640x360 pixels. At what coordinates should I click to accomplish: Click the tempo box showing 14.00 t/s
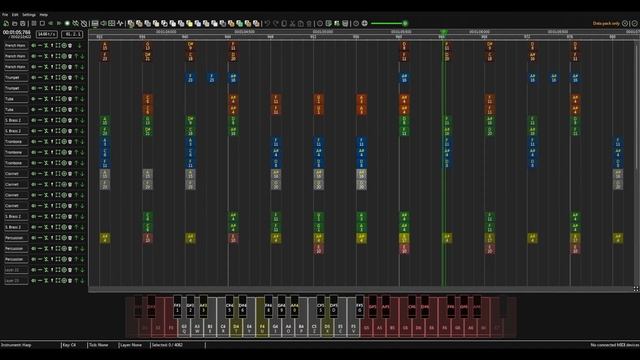pos(47,34)
